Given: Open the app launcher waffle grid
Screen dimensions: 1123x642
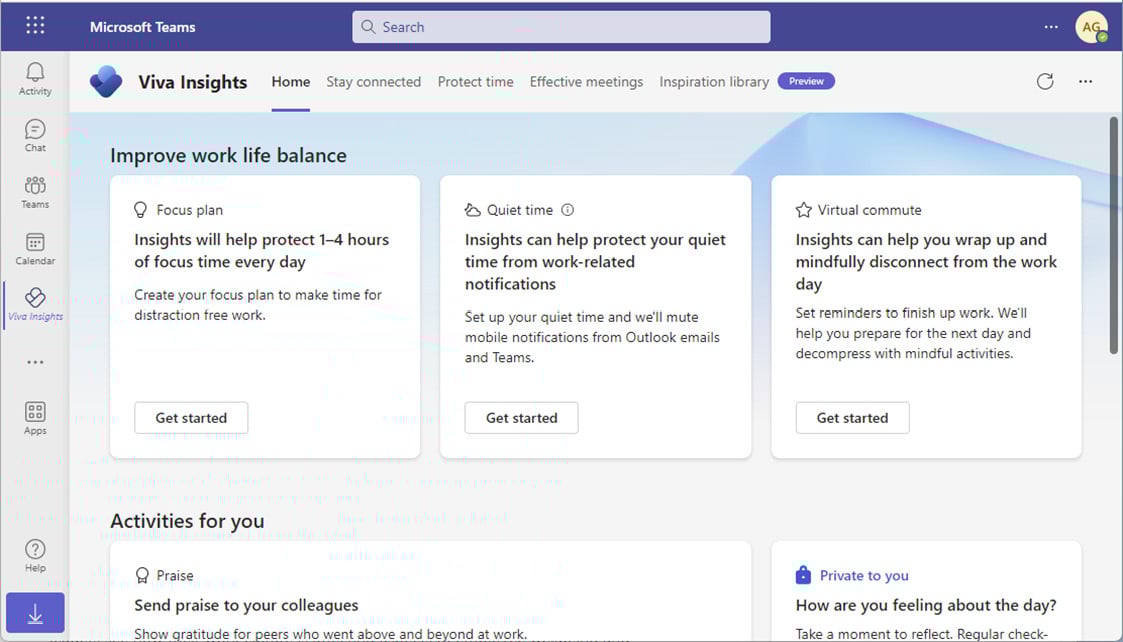Looking at the screenshot, I should pos(35,26).
